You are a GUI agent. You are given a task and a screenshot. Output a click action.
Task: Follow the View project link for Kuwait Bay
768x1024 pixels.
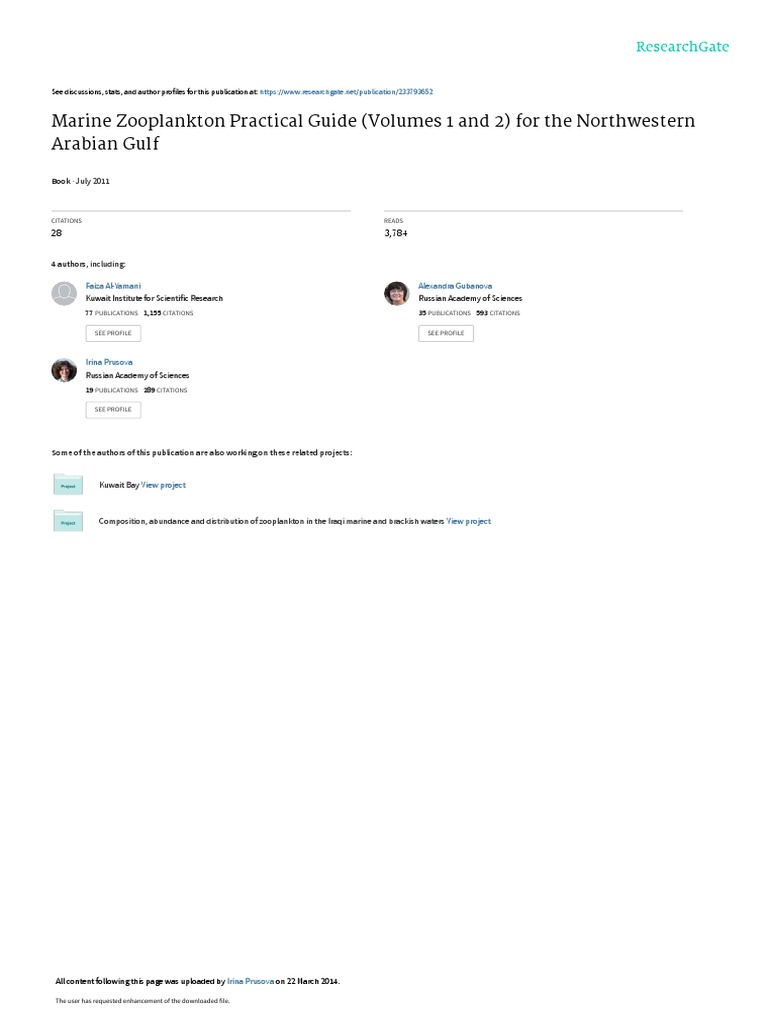coord(164,485)
